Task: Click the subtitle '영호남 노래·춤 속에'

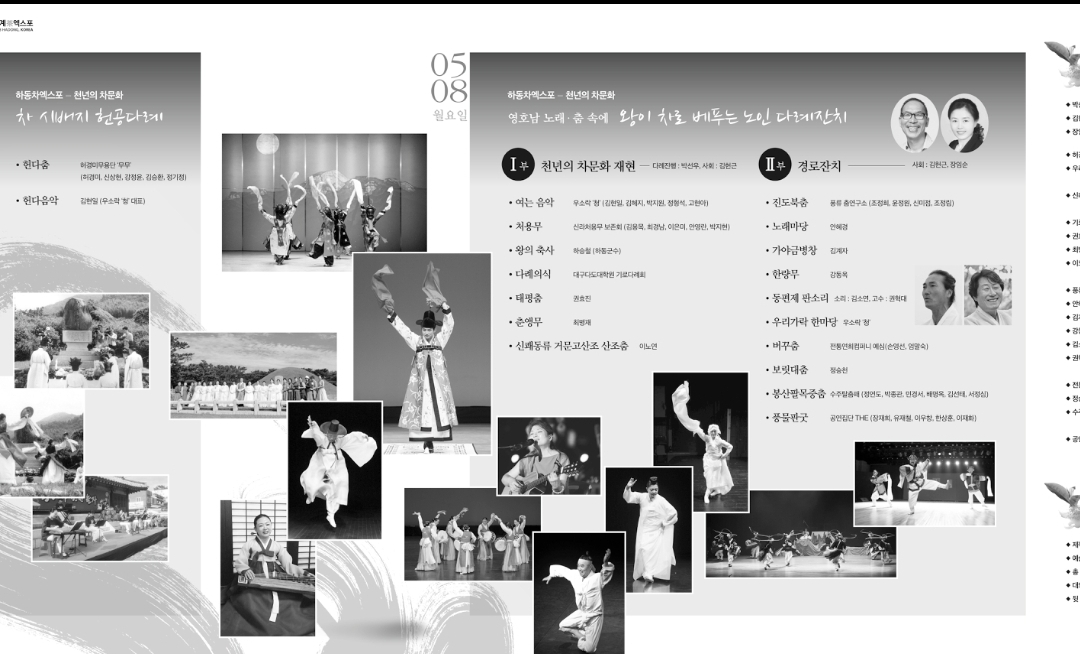Action: (x=559, y=118)
